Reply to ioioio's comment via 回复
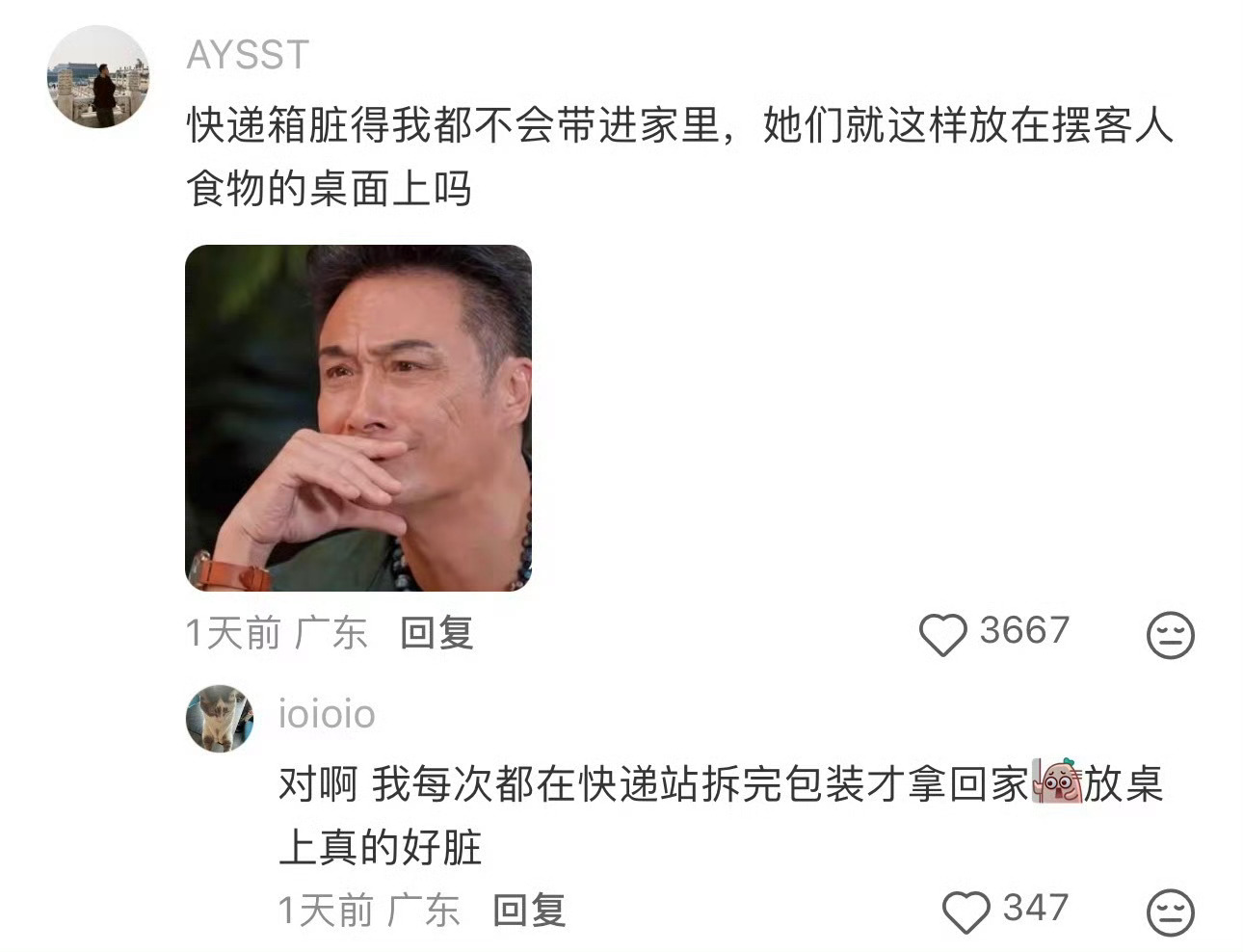Screen dimensions: 1243x952 tap(529, 911)
